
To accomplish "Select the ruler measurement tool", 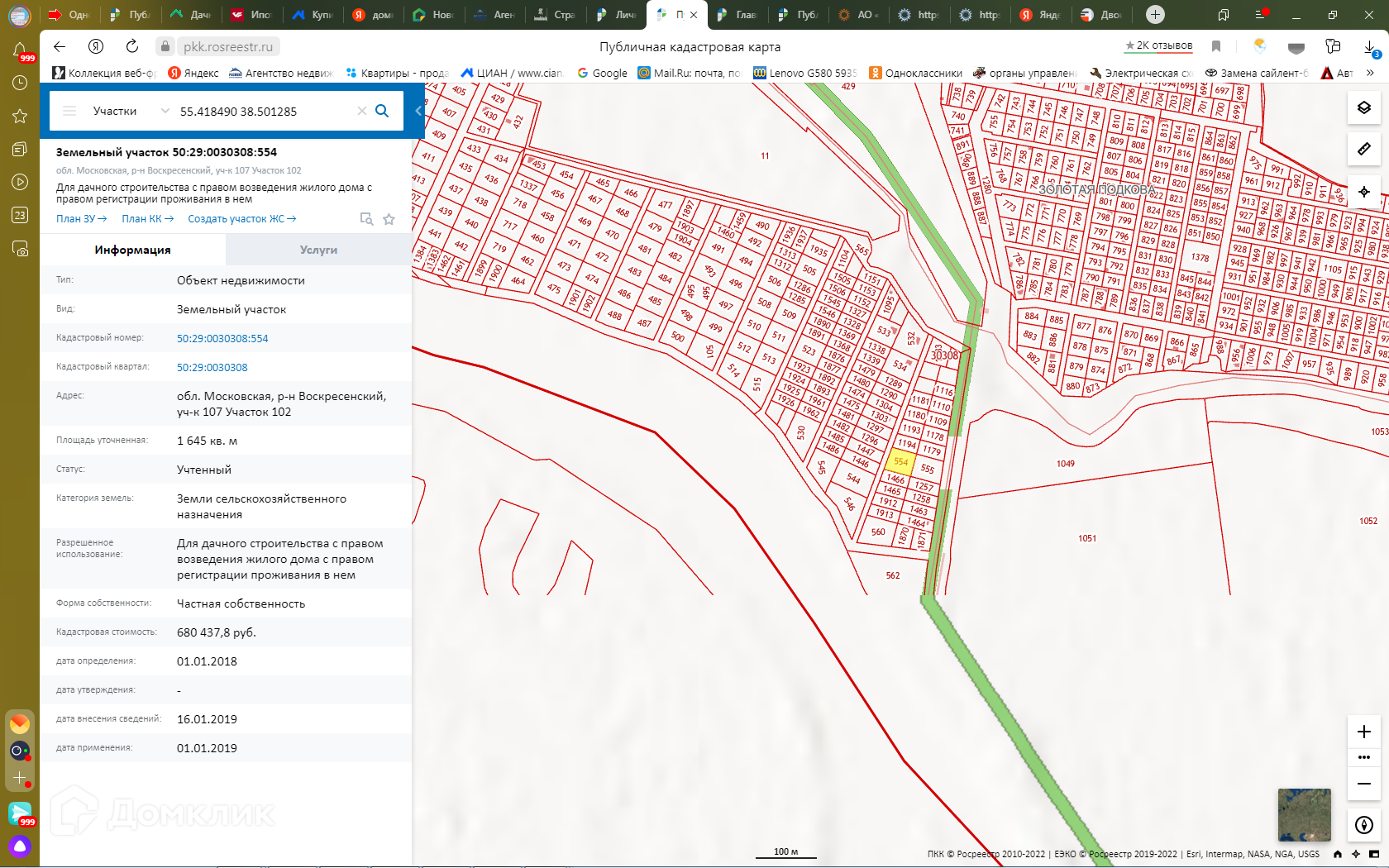I will click(x=1364, y=150).
